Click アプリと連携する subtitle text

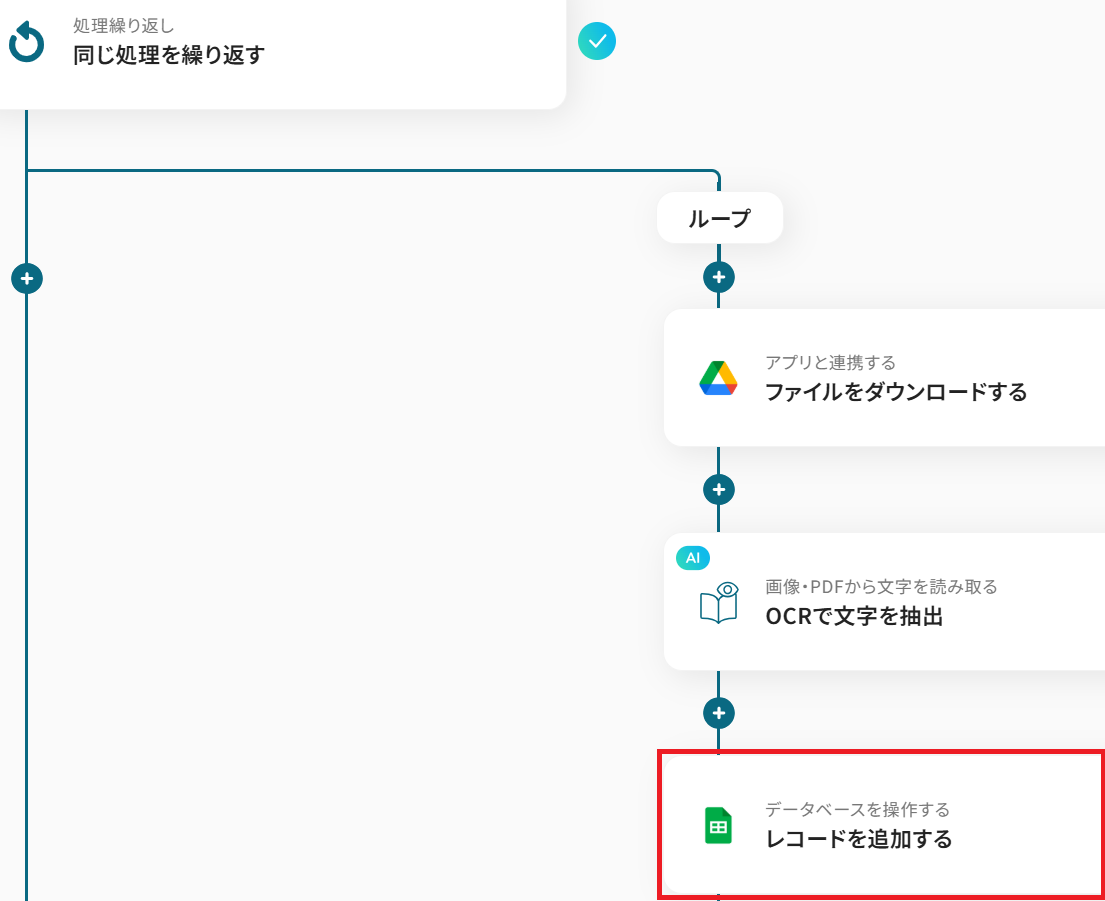click(x=830, y=363)
